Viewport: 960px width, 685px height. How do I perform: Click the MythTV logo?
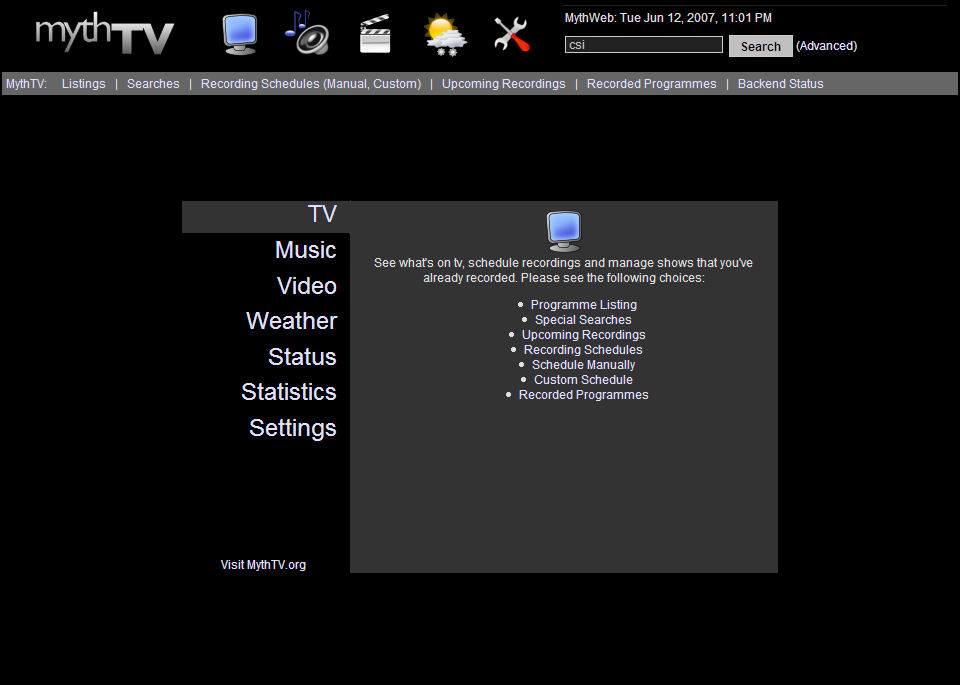pyautogui.click(x=105, y=34)
